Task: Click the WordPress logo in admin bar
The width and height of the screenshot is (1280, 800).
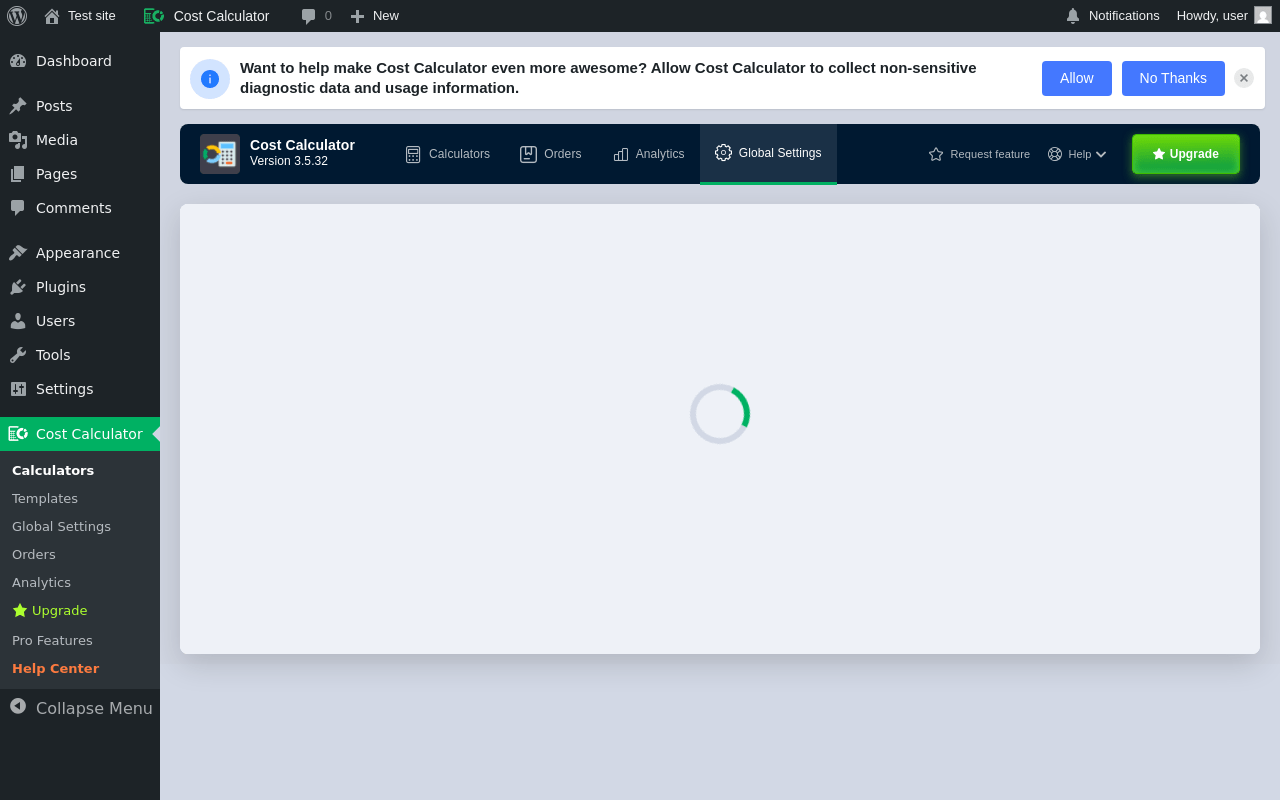Action: 17,16
